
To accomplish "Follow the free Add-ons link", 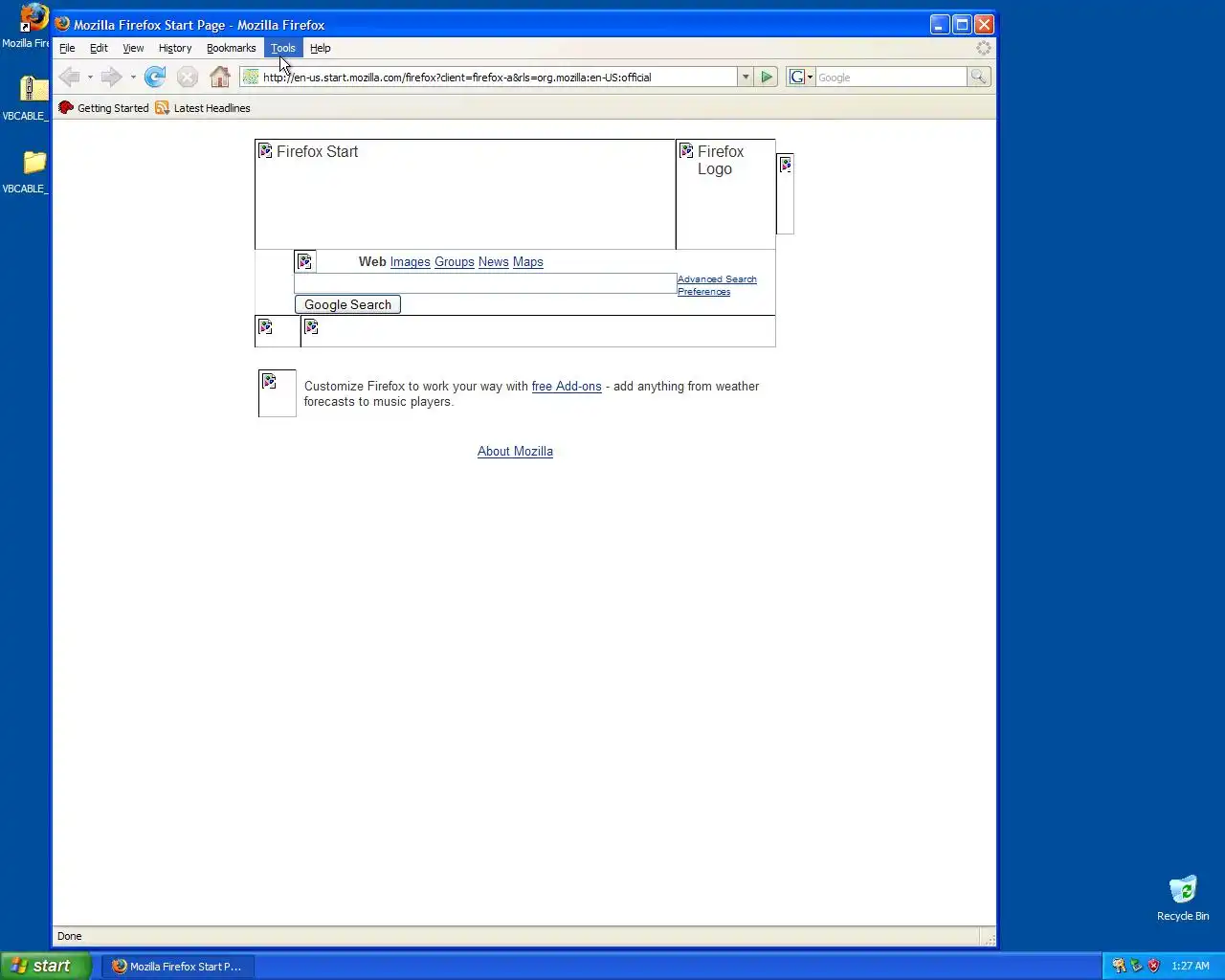I will pyautogui.click(x=567, y=387).
